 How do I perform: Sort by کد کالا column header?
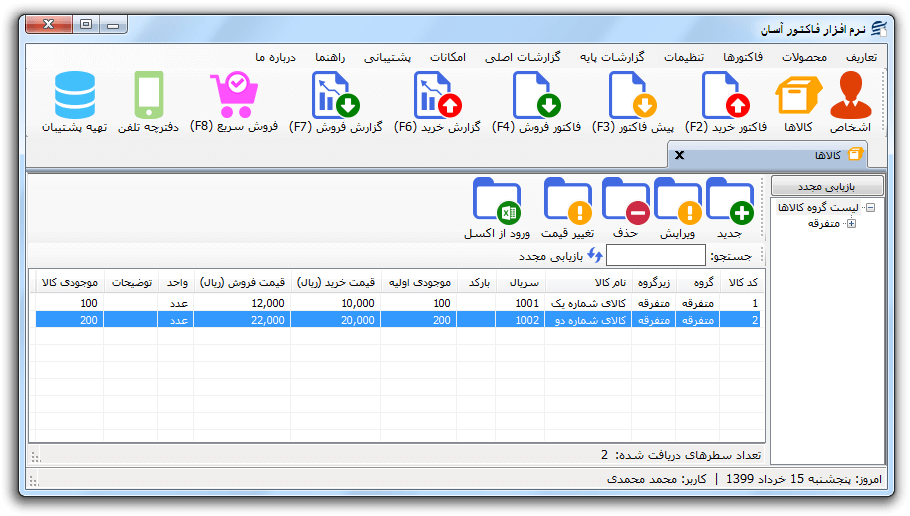[x=743, y=283]
